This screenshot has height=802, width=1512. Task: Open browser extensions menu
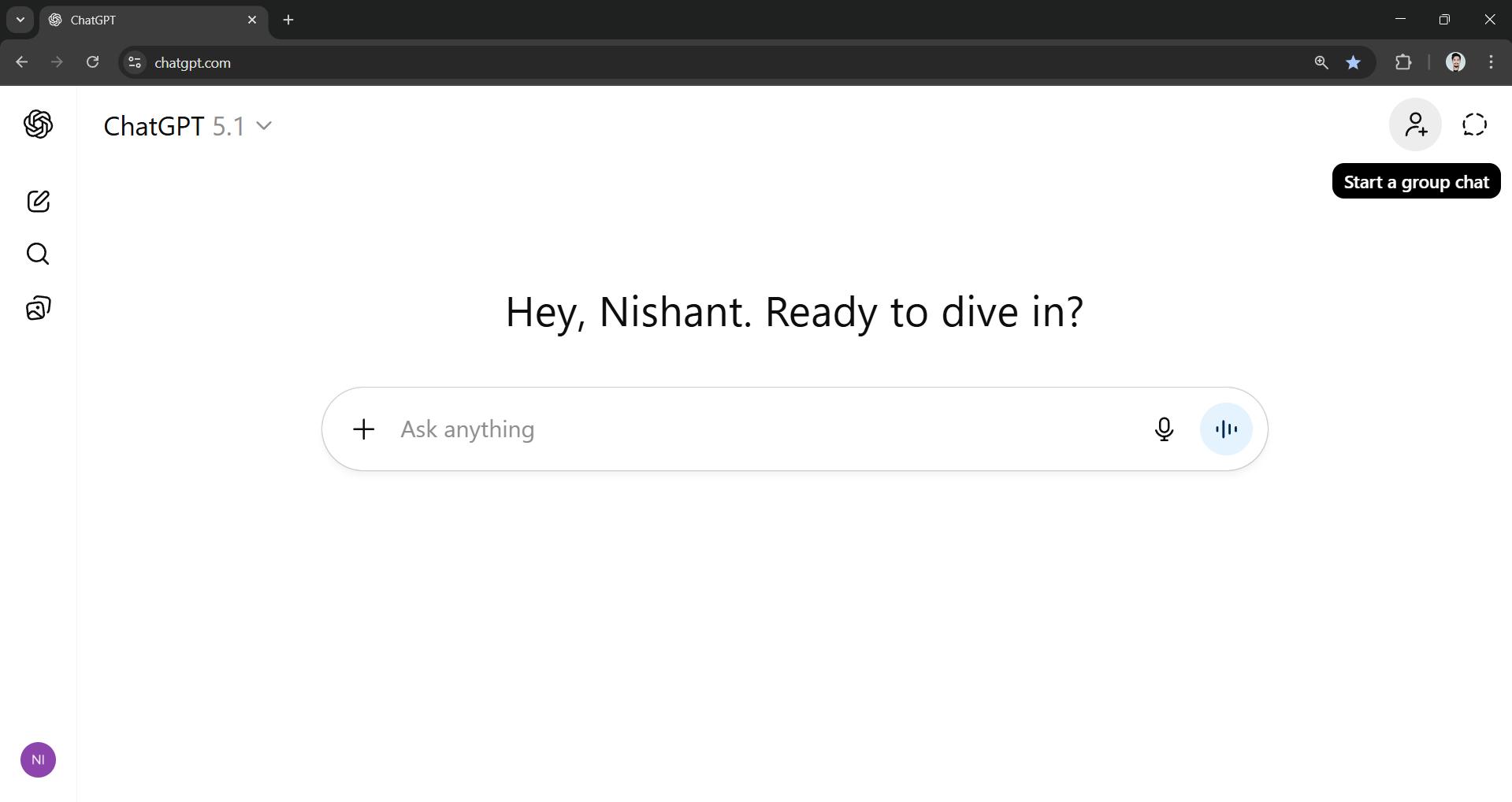(1405, 62)
